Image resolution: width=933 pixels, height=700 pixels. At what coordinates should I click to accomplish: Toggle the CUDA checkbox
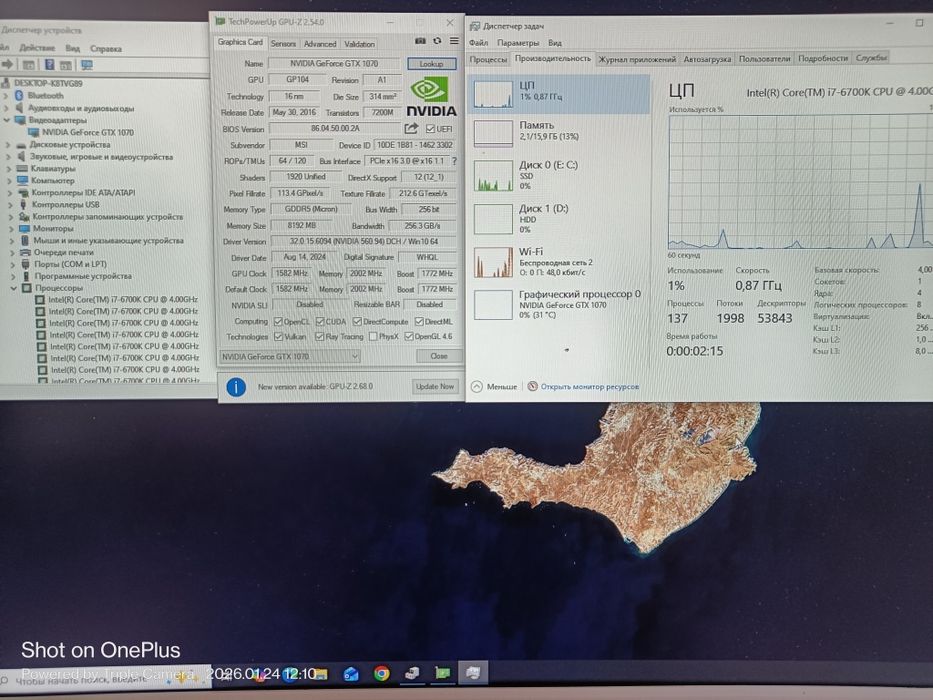click(320, 321)
